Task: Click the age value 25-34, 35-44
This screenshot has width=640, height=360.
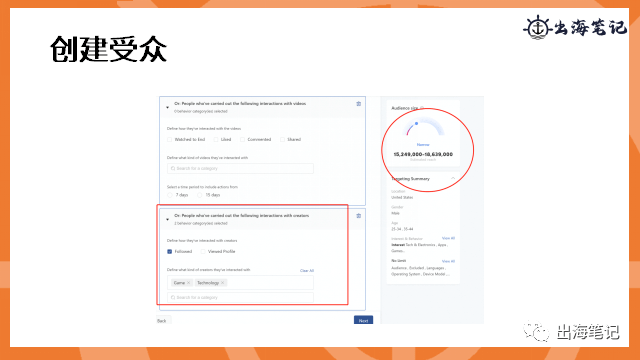Action: tap(402, 229)
